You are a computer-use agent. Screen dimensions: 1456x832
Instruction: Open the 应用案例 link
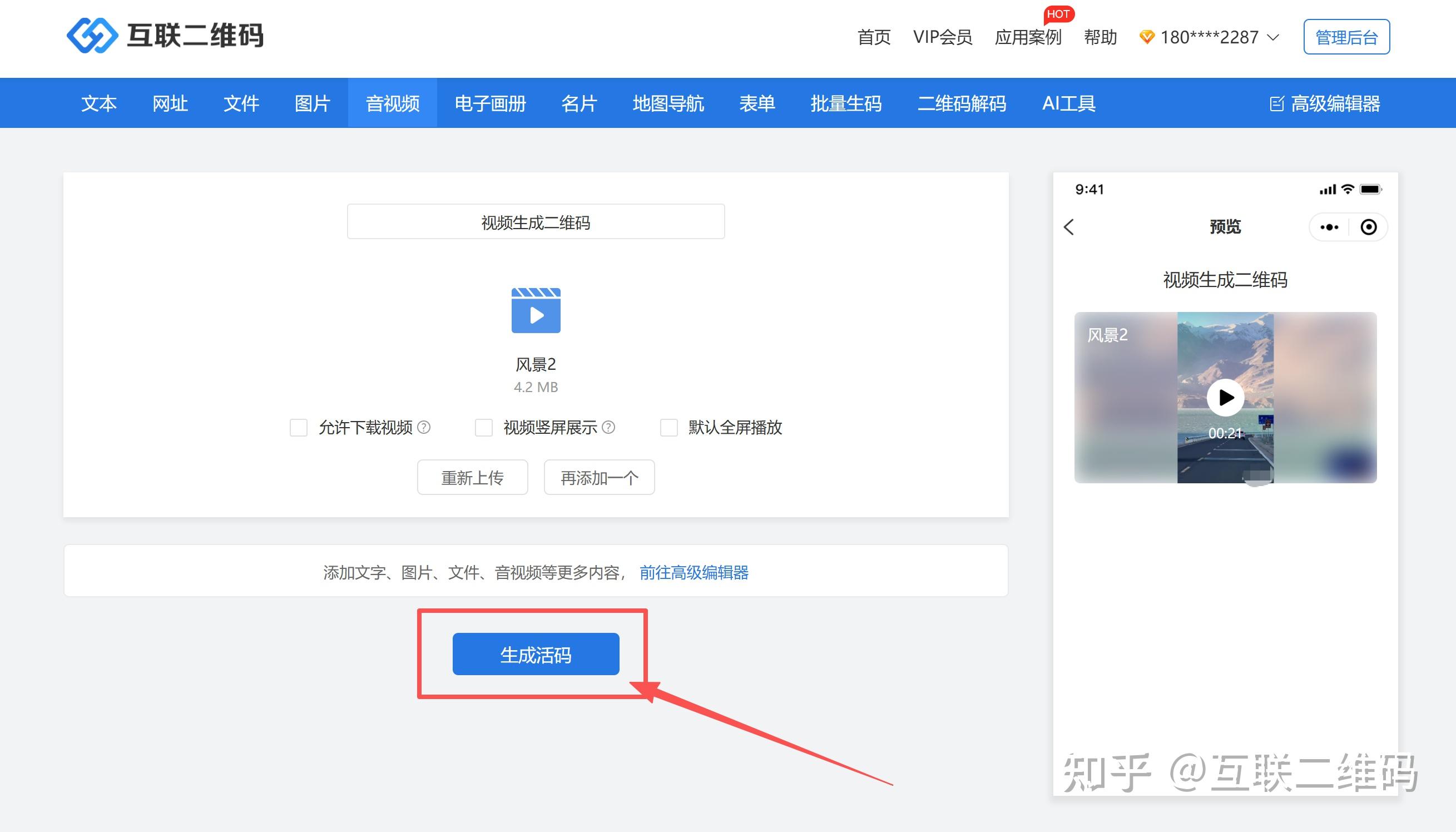(x=1027, y=37)
